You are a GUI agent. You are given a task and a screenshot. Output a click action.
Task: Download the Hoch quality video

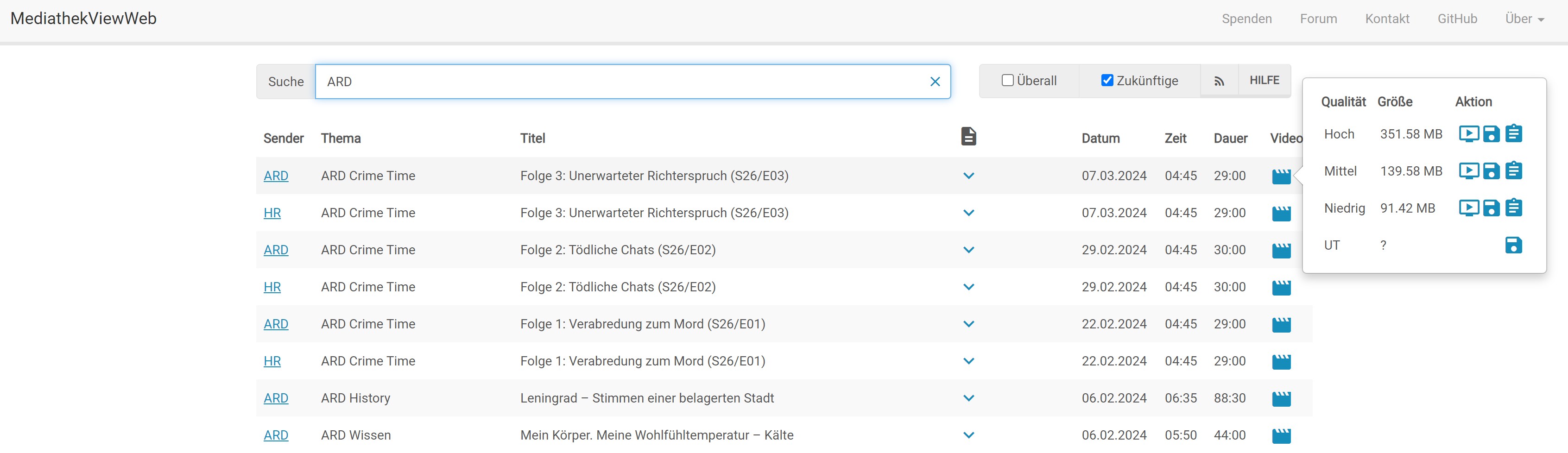click(1491, 134)
